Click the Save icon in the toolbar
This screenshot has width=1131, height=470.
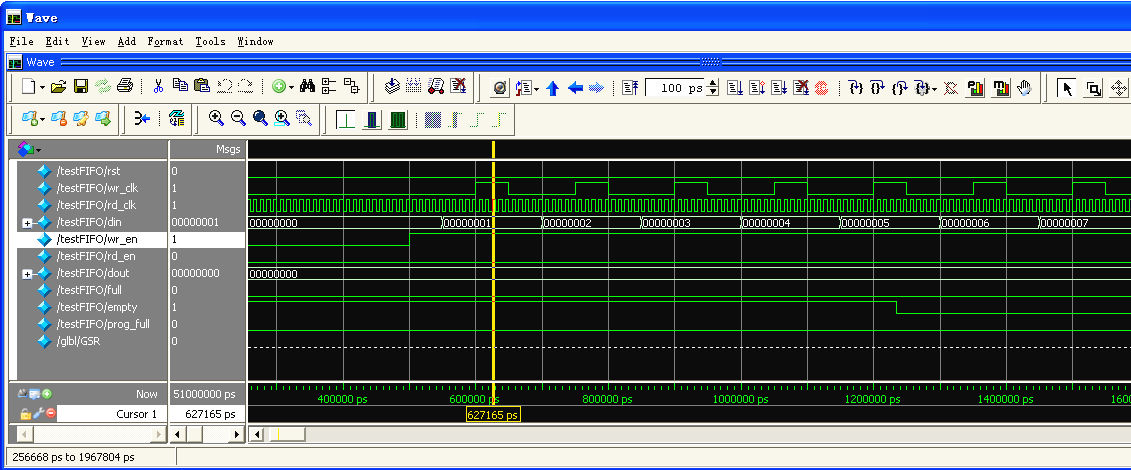pyautogui.click(x=81, y=87)
